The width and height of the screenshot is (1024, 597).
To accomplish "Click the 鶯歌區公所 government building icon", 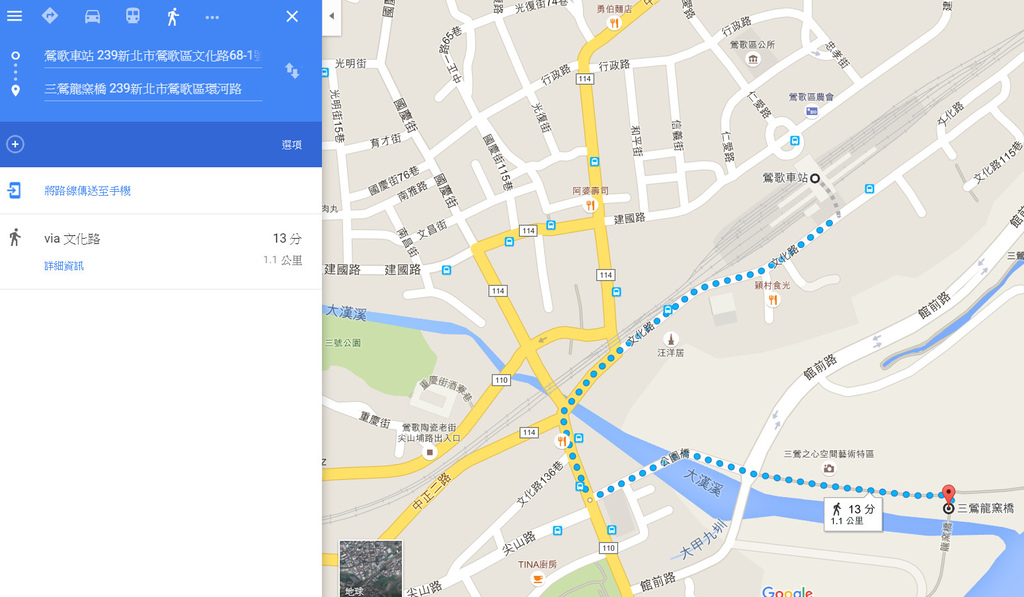I will click(x=752, y=60).
